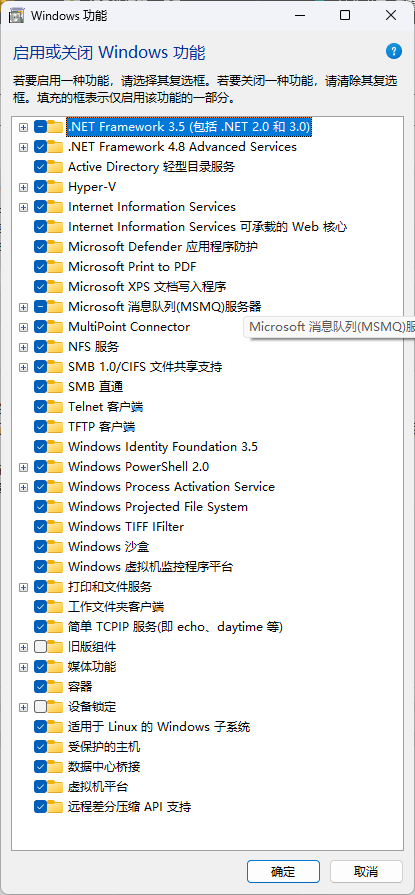Expand the 媒体功能 tree node
This screenshot has width=415, height=895.
(x=23, y=667)
